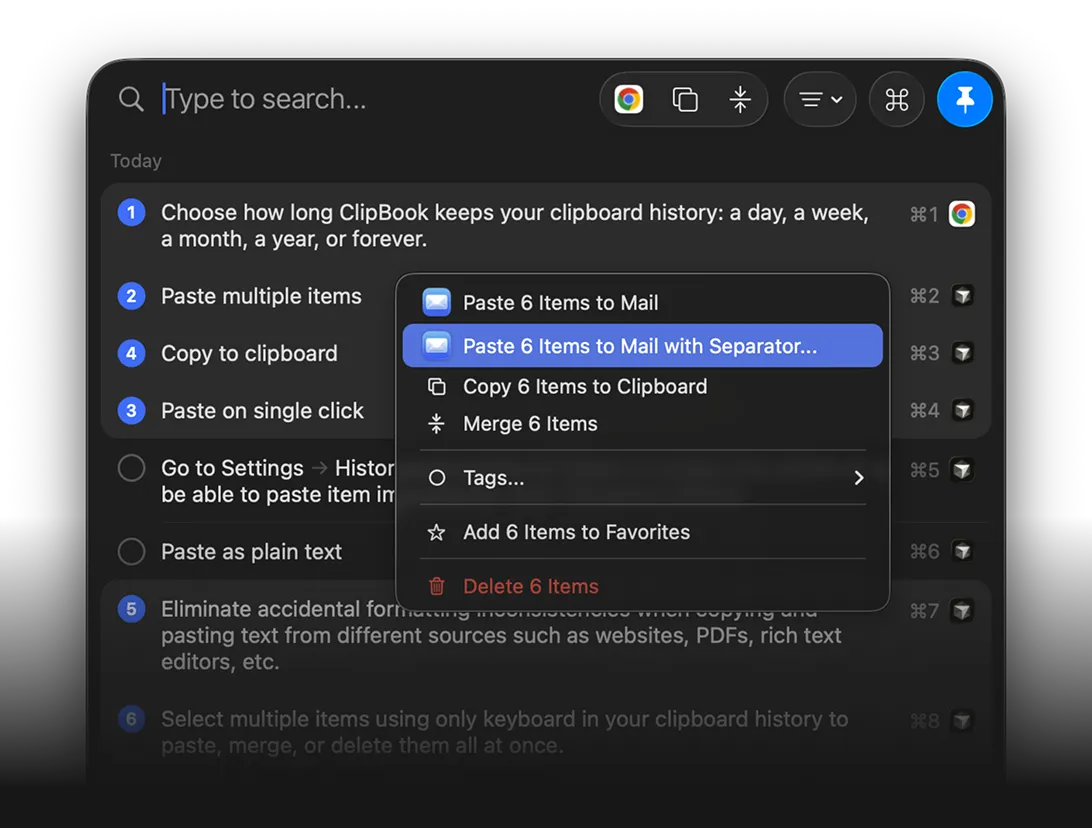Select the 'Paste as plain text' circle
This screenshot has width=1092, height=828.
click(131, 552)
